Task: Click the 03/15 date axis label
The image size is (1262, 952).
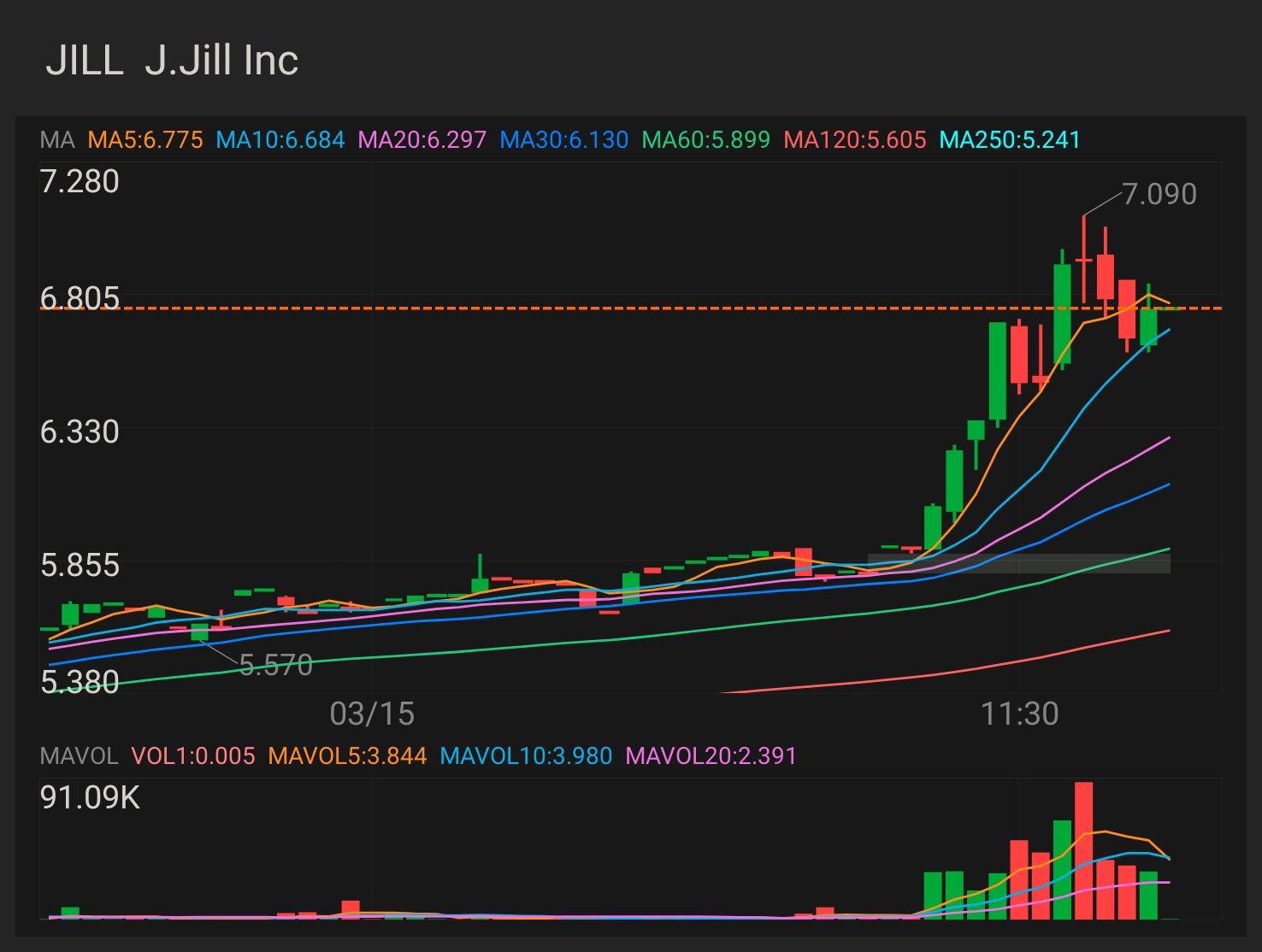Action: tap(372, 714)
